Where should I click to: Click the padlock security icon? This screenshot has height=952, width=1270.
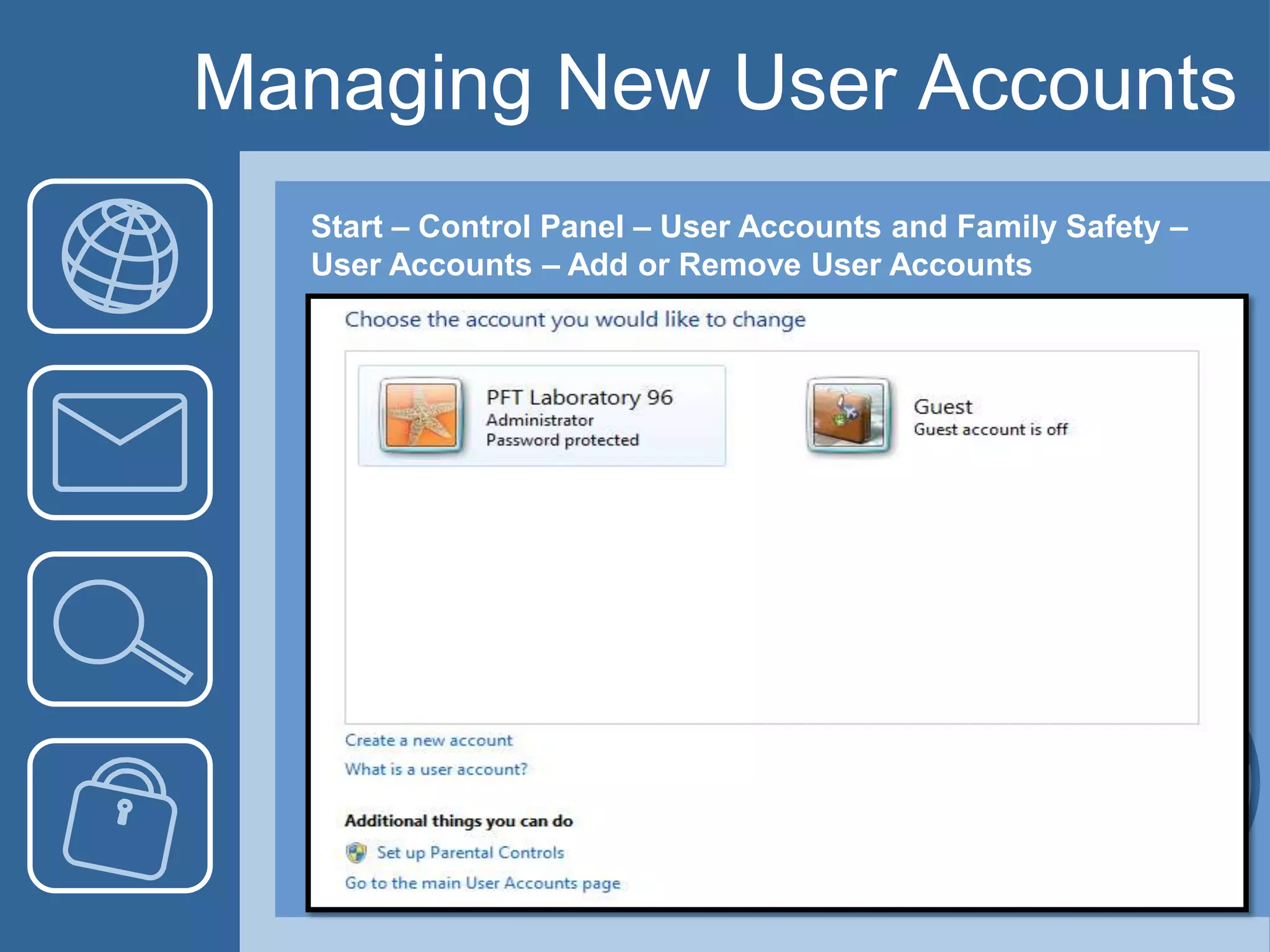tap(120, 816)
